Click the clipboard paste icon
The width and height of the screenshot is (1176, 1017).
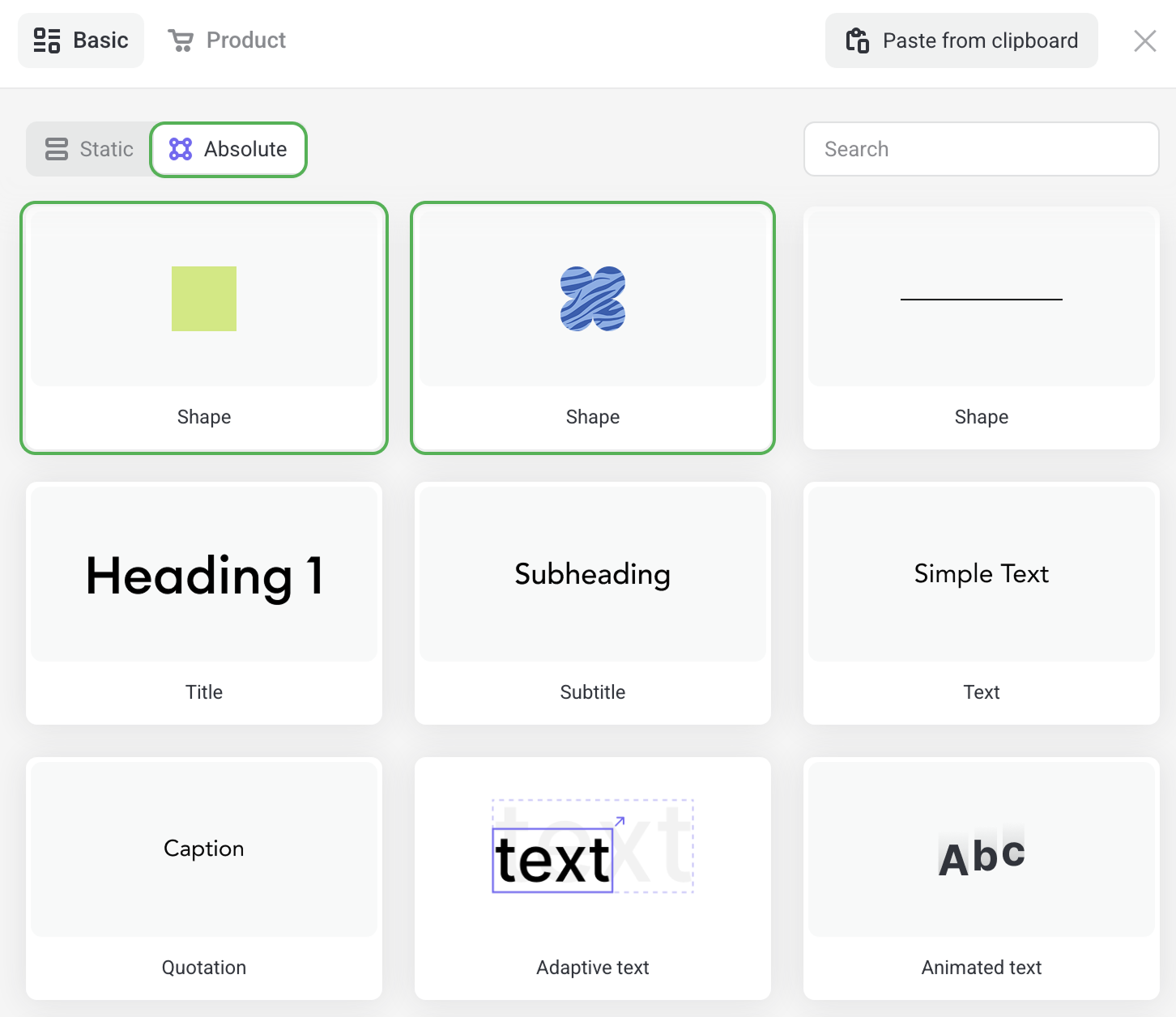pyautogui.click(x=858, y=40)
